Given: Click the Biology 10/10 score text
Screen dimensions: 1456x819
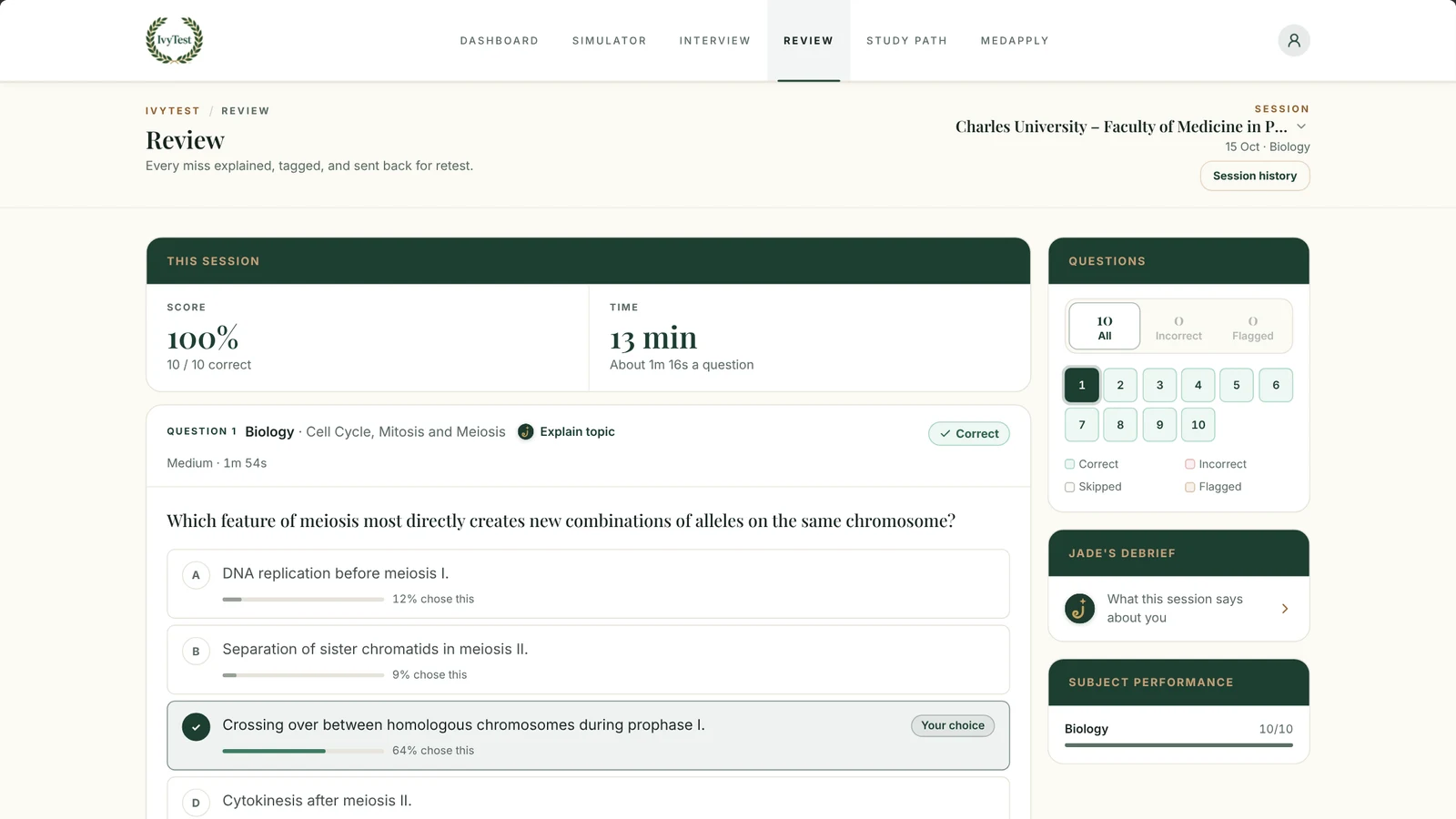Looking at the screenshot, I should pyautogui.click(x=1276, y=729).
